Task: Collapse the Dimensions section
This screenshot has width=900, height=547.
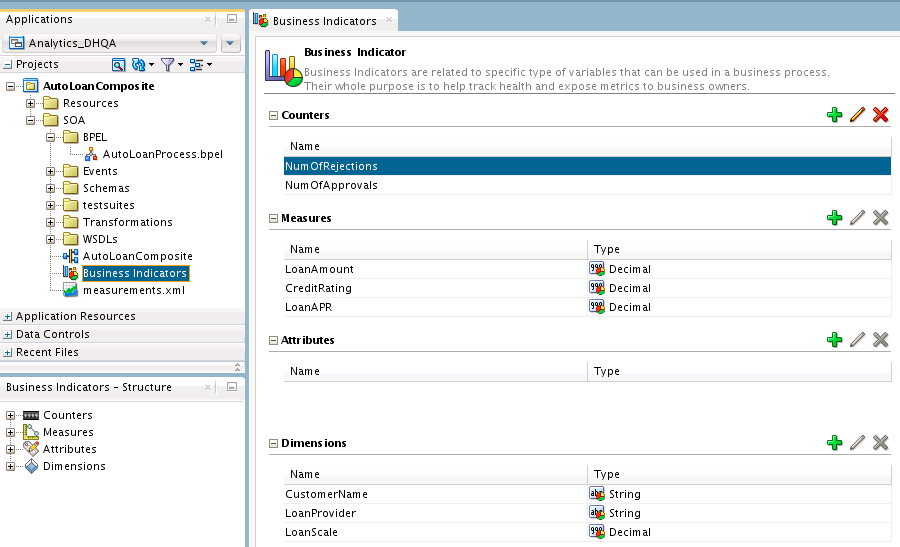Action: 273,443
